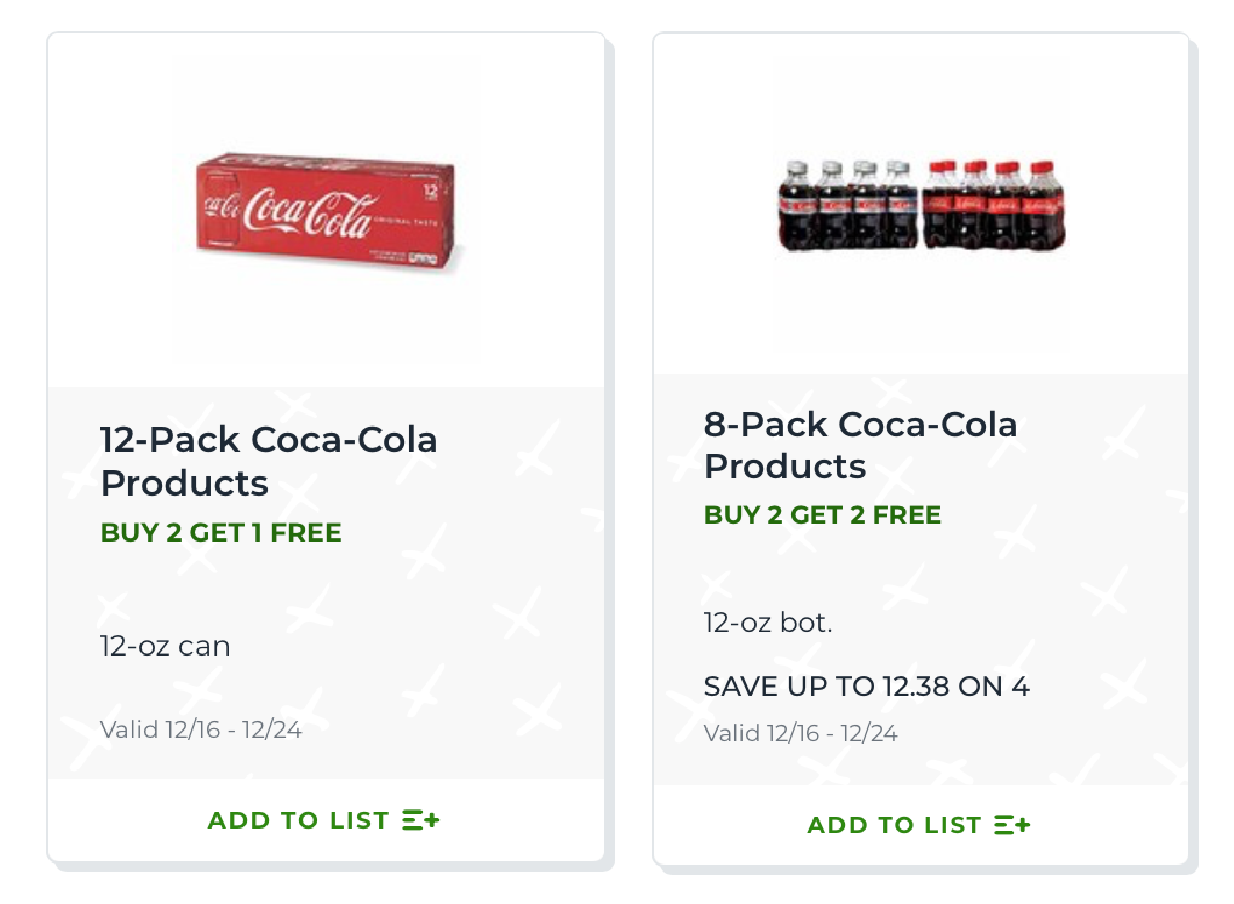This screenshot has width=1234, height=904.
Task: Click the can picture on the box's left end
Action: point(219,207)
